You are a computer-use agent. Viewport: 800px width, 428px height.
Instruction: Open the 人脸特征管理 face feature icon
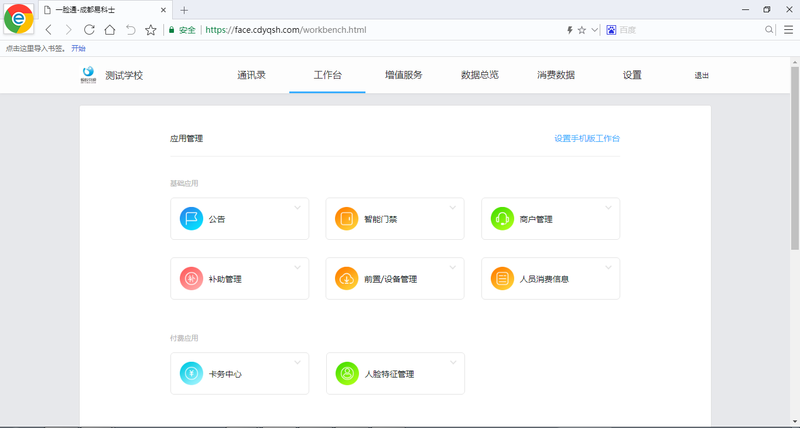[x=346, y=374]
